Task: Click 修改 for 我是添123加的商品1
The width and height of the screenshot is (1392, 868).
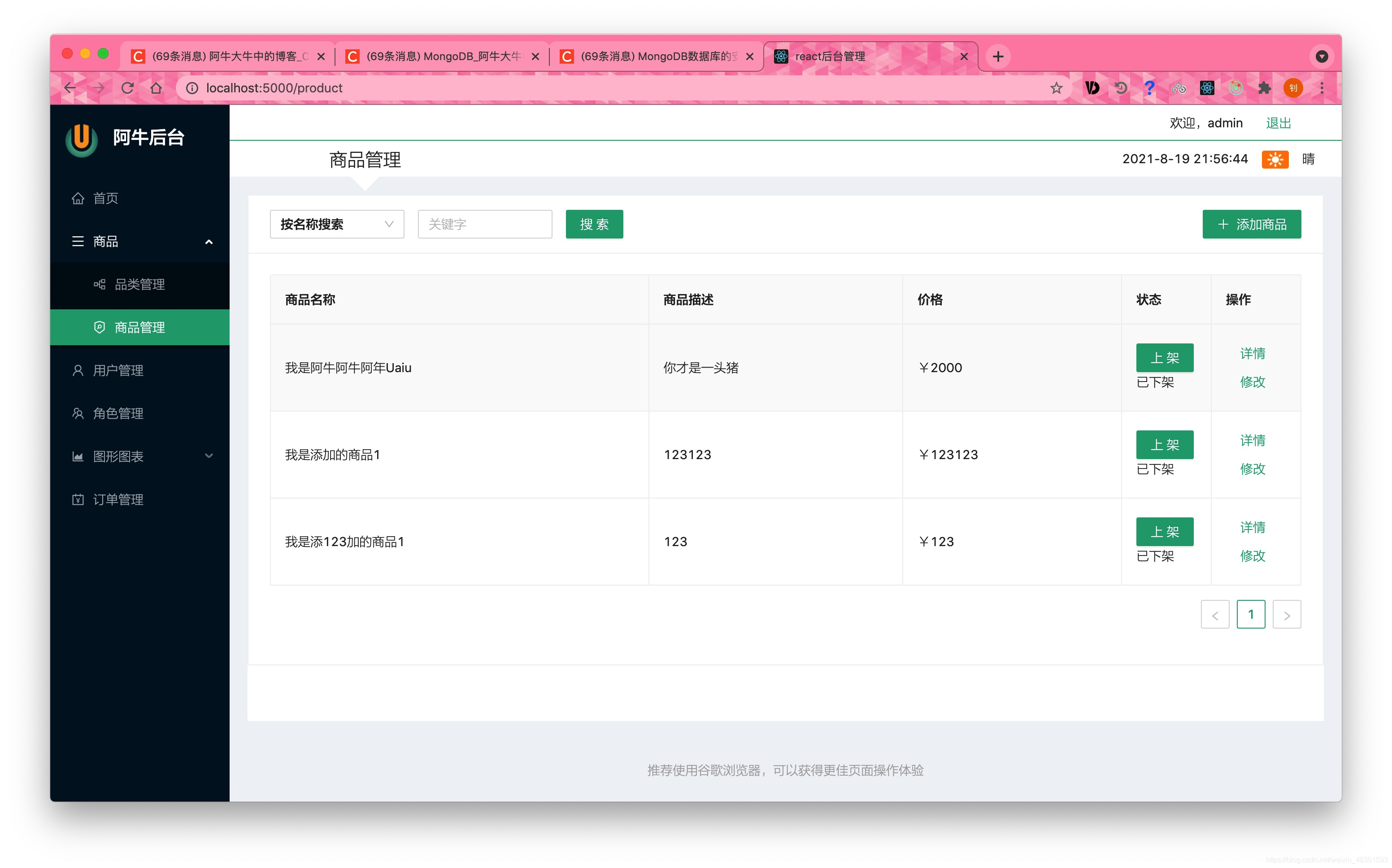Action: (1253, 556)
